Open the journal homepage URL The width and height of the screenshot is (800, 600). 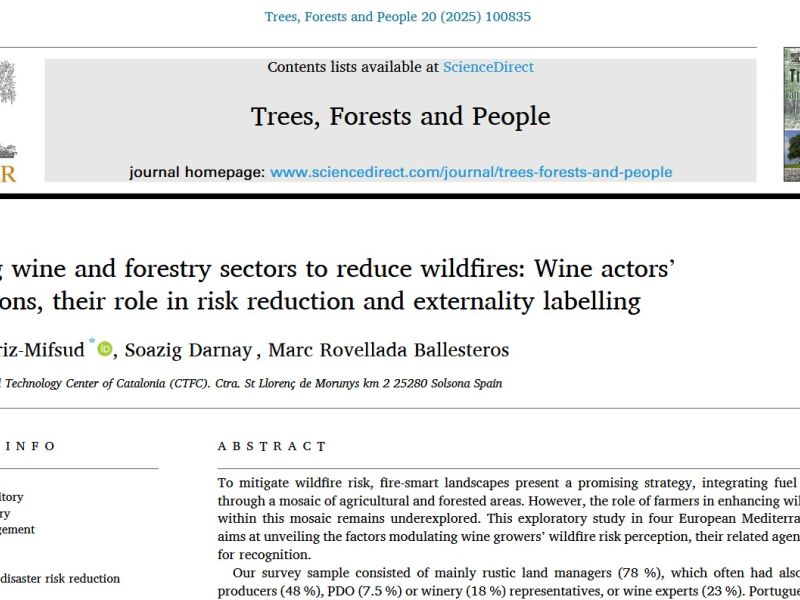[471, 172]
